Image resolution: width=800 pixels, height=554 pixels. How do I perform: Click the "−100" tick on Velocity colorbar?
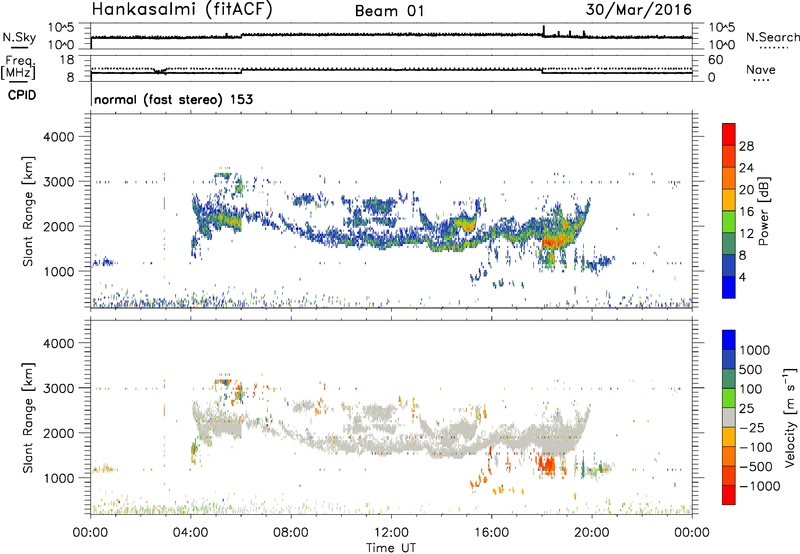coord(756,447)
